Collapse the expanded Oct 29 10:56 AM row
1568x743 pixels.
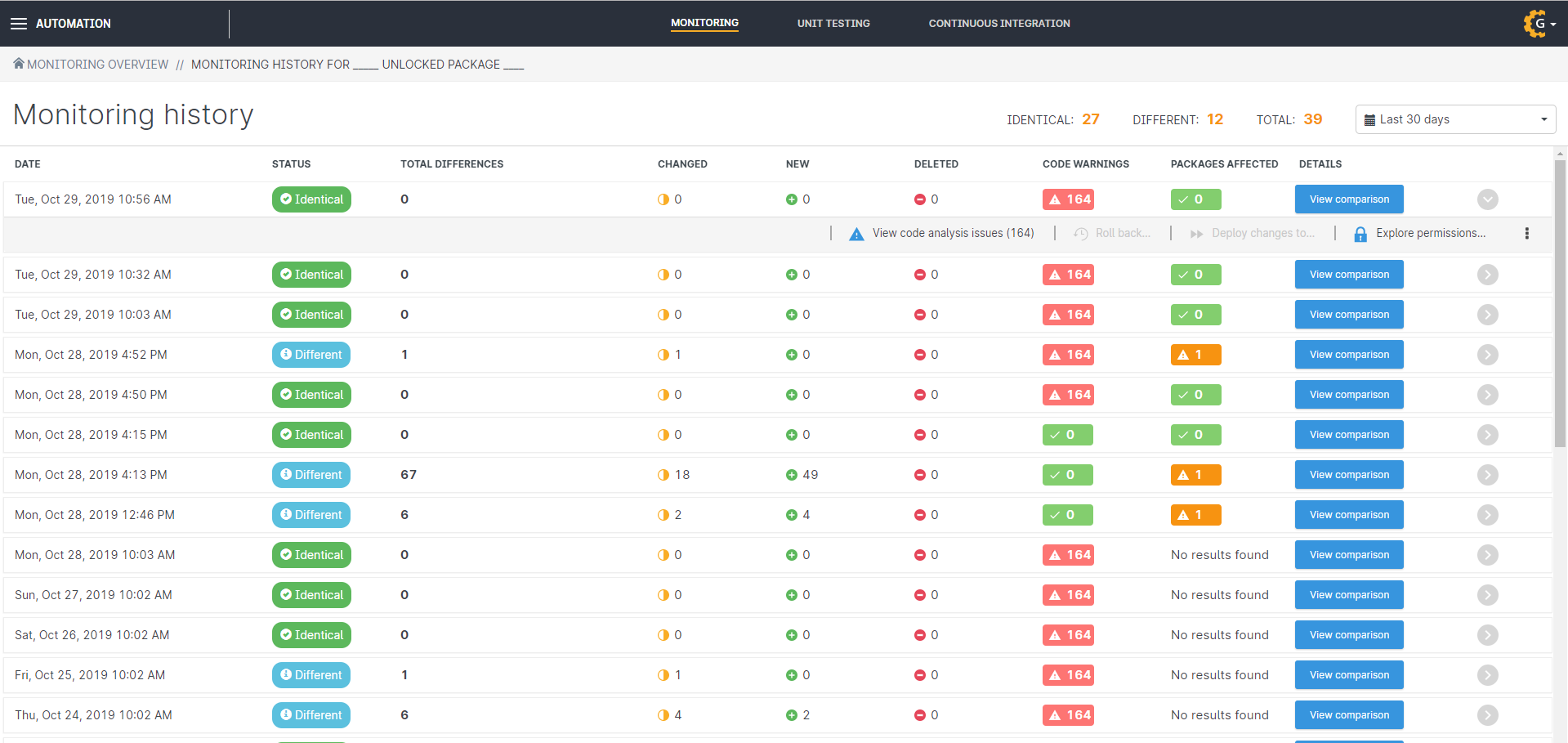point(1487,199)
